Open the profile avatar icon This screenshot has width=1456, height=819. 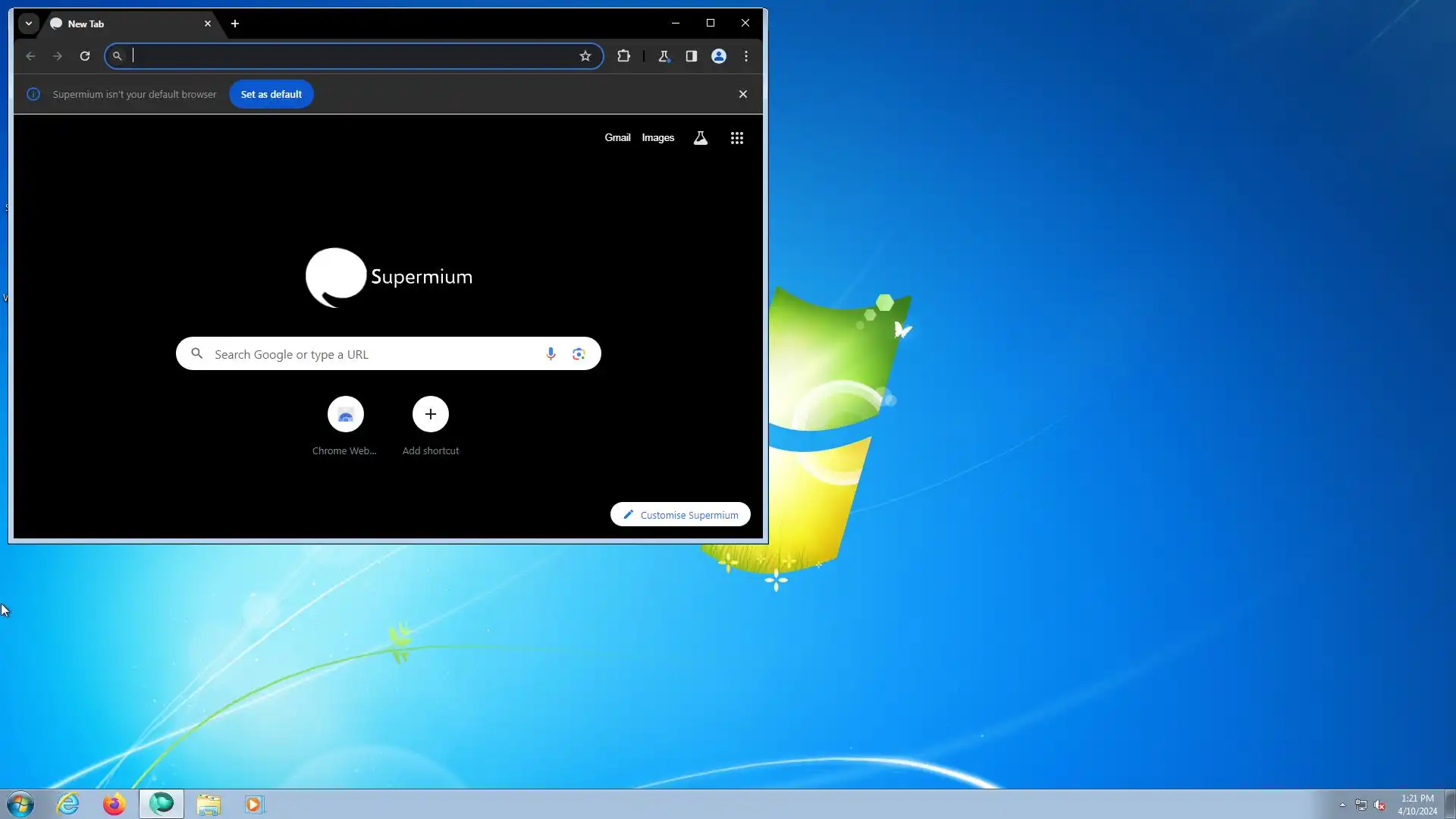tap(718, 56)
